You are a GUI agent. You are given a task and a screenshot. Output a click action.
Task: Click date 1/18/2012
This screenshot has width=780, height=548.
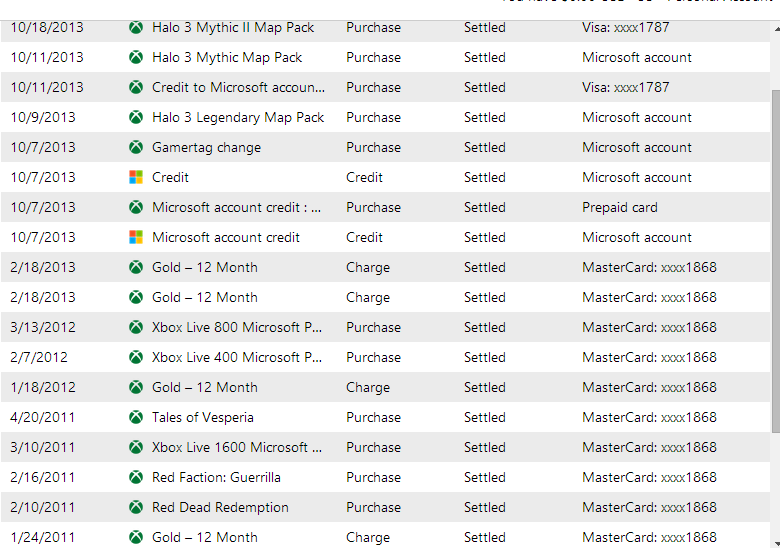pos(43,387)
